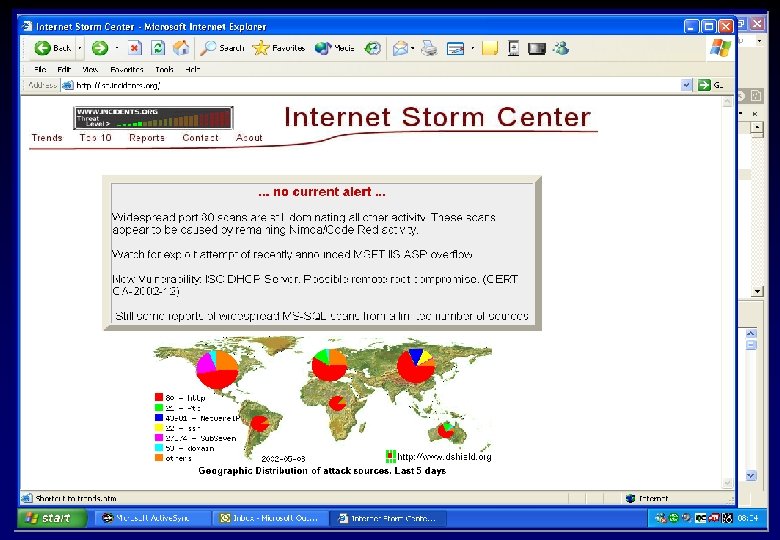
Task: Open the Help menu
Action: point(193,70)
